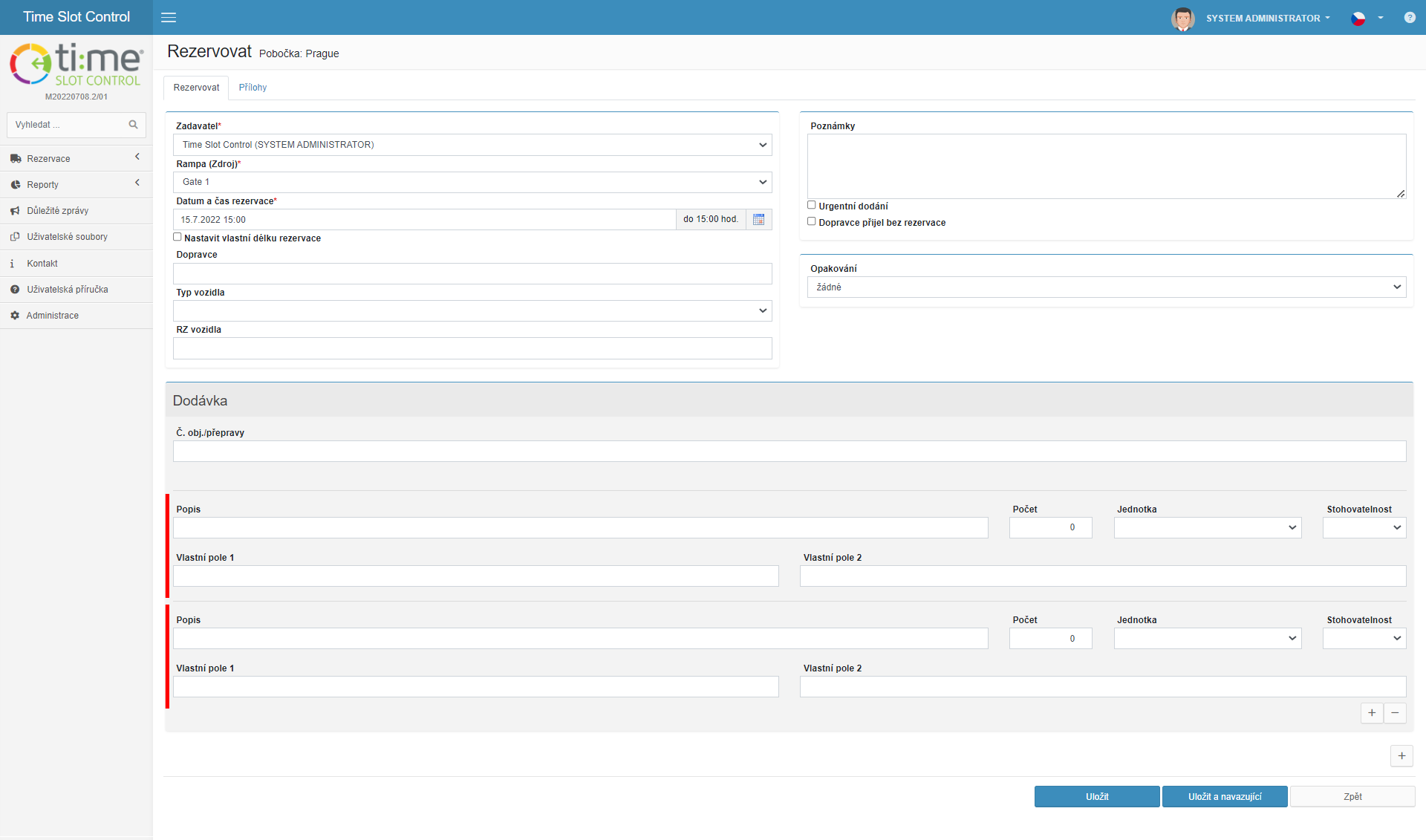Switch to the Přílohy tab
Image resolution: width=1426 pixels, height=840 pixels.
tap(253, 88)
